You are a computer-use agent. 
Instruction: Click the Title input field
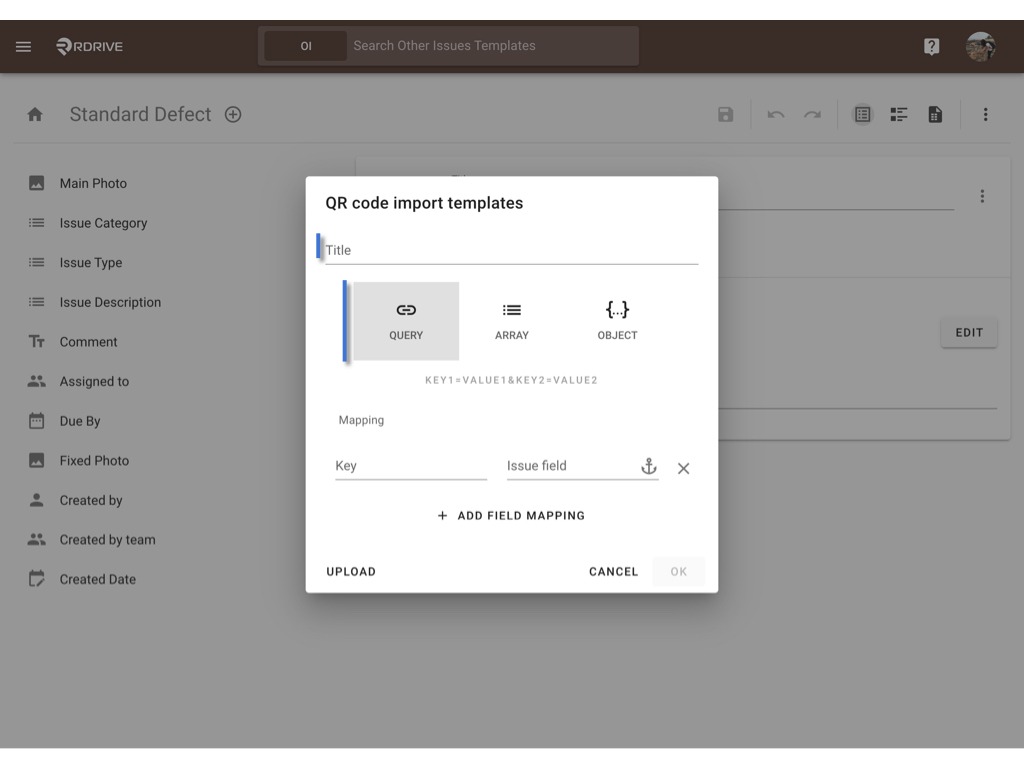pos(512,250)
